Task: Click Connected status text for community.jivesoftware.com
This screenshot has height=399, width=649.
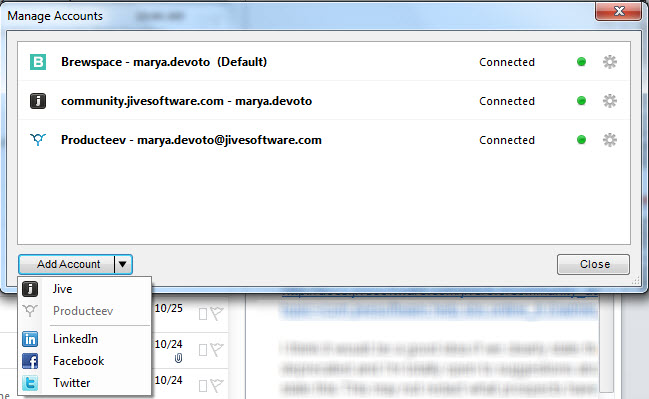Action: [507, 101]
